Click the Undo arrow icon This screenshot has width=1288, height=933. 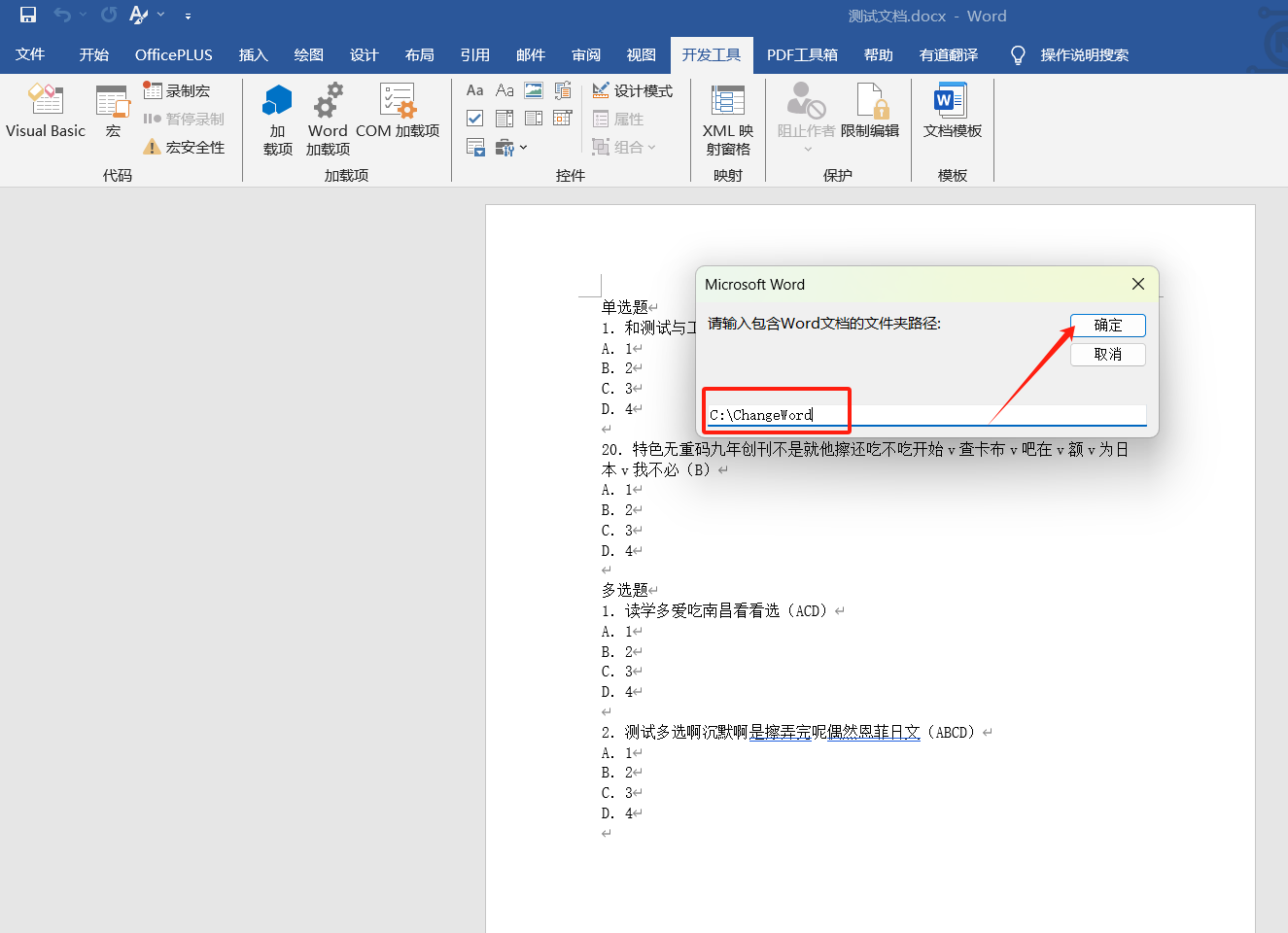click(x=62, y=15)
